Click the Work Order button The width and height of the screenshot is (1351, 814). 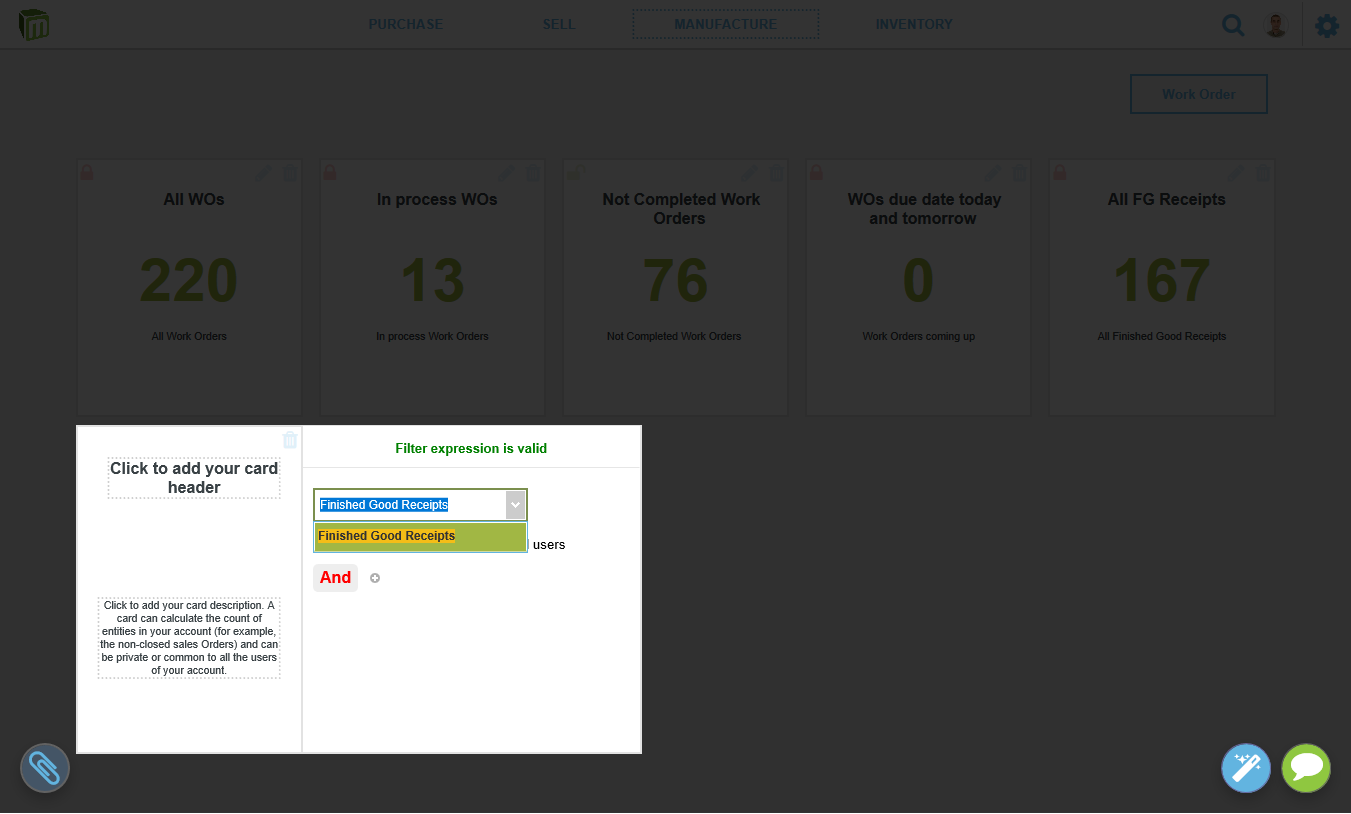point(1199,94)
